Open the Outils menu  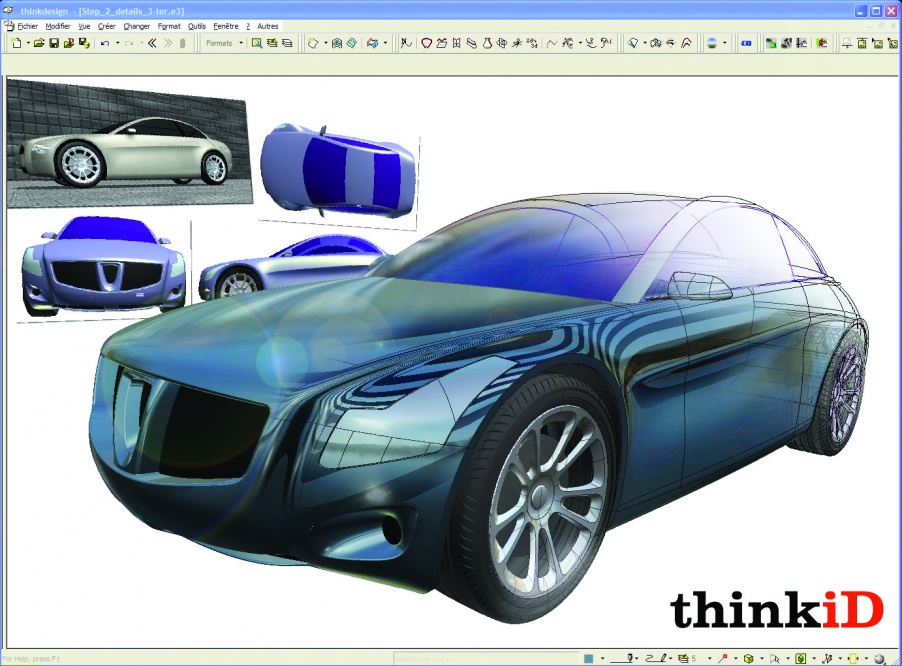tap(197, 26)
